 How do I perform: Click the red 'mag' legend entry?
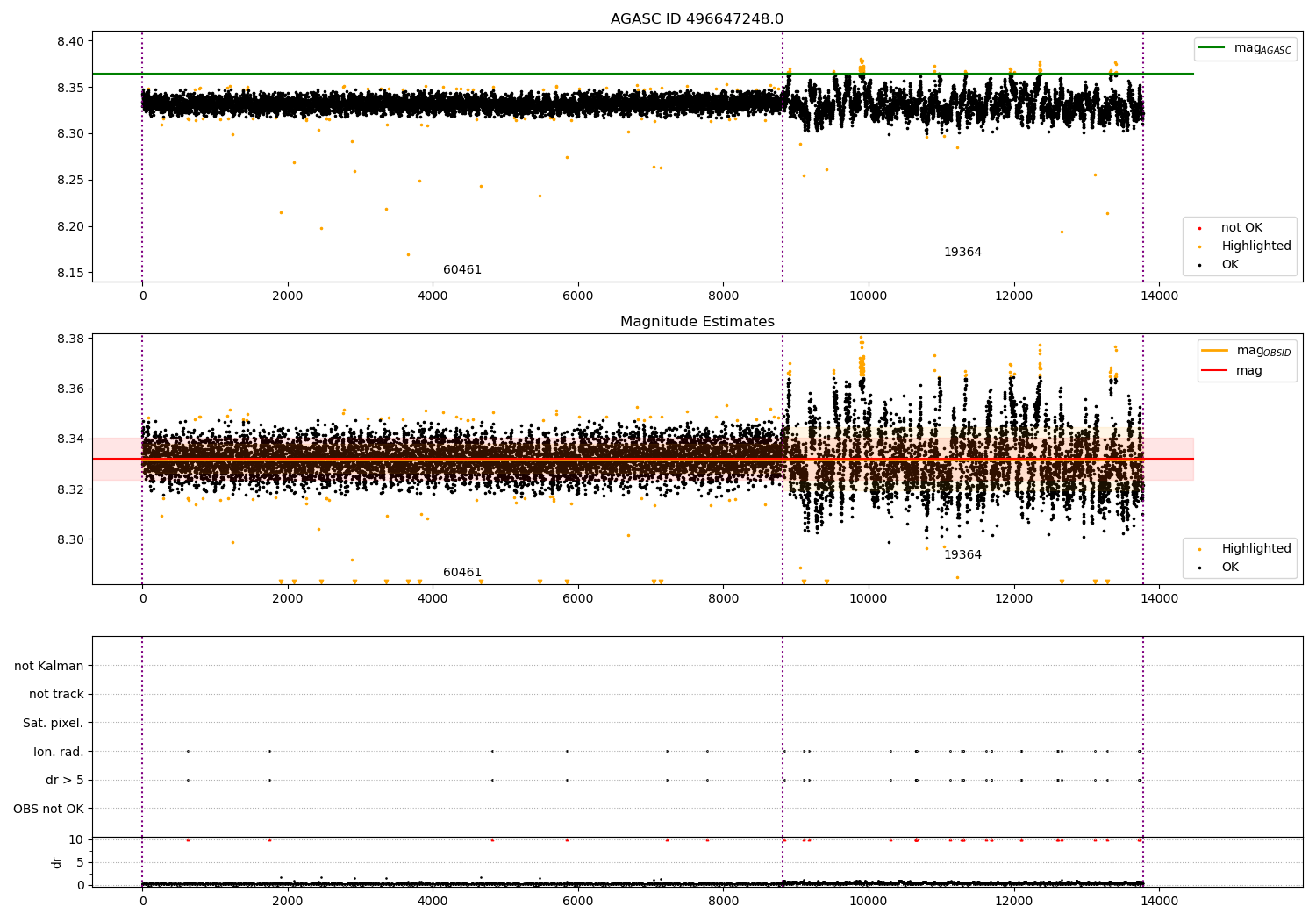(1232, 371)
